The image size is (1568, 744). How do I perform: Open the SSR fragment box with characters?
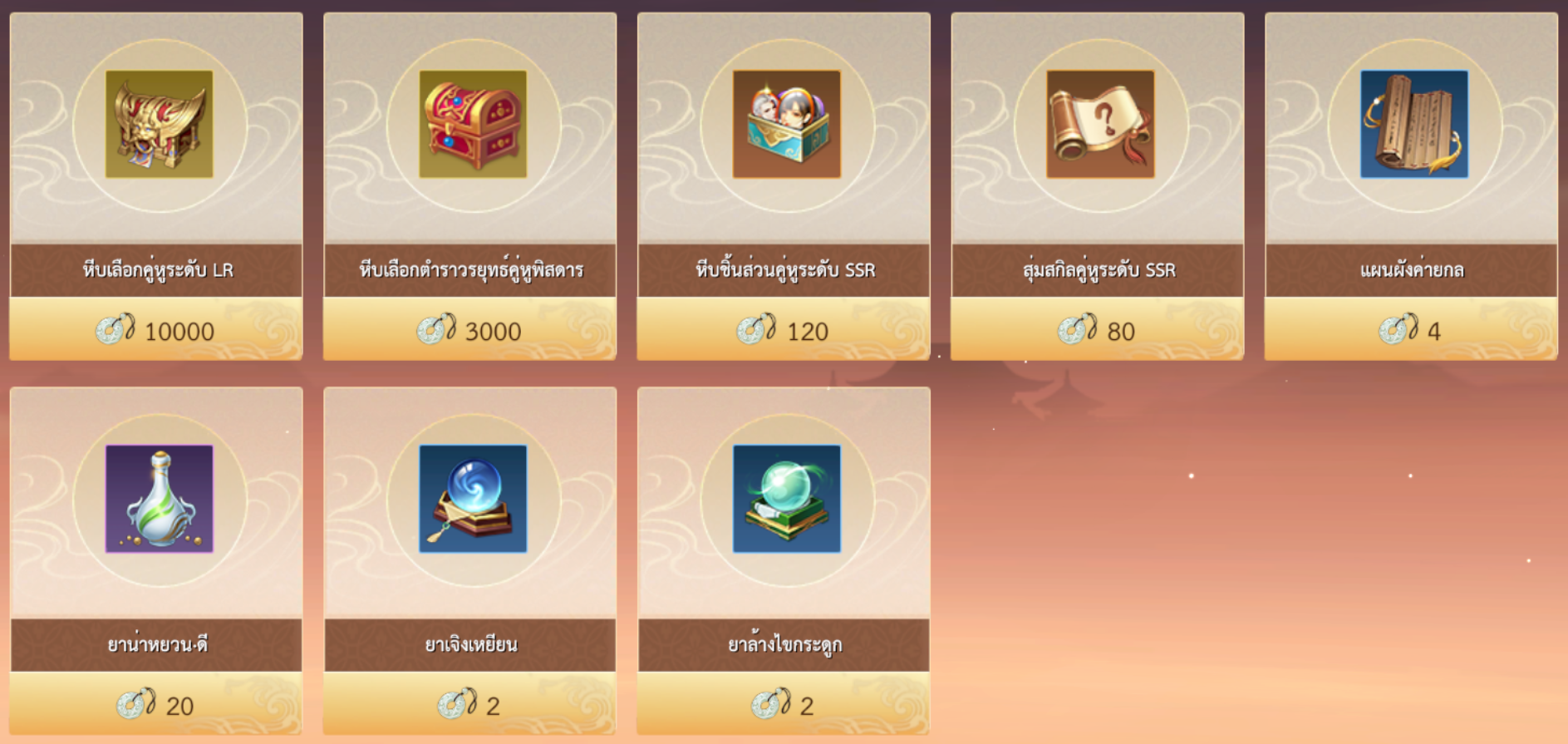(x=786, y=124)
